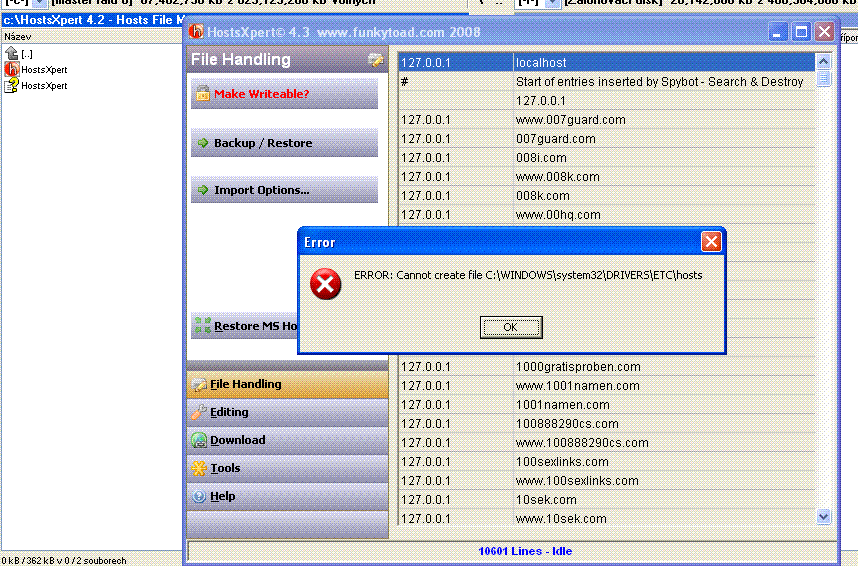Minimize the HostsXpert 4.3 window
Viewport: 858px width, 566px height.
(778, 32)
